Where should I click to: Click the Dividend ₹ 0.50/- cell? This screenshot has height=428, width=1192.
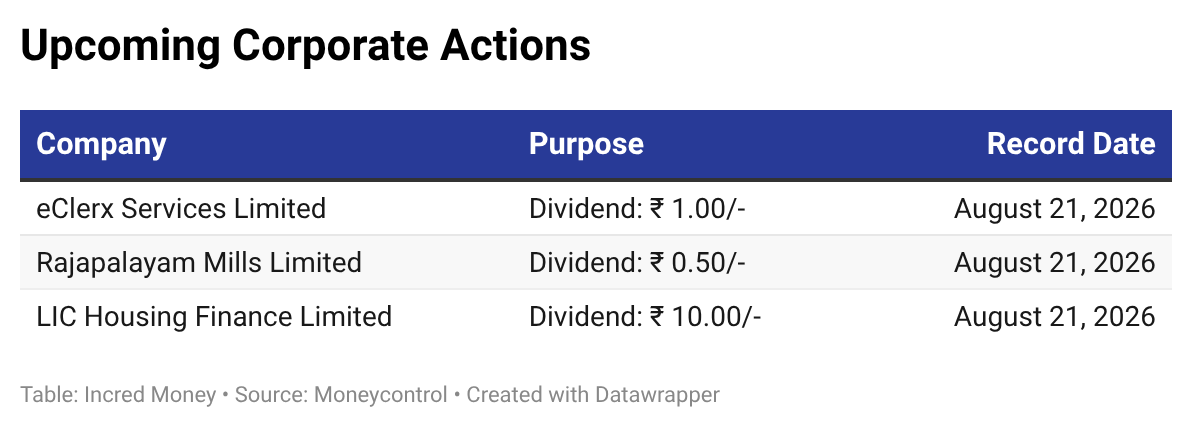[x=637, y=262]
